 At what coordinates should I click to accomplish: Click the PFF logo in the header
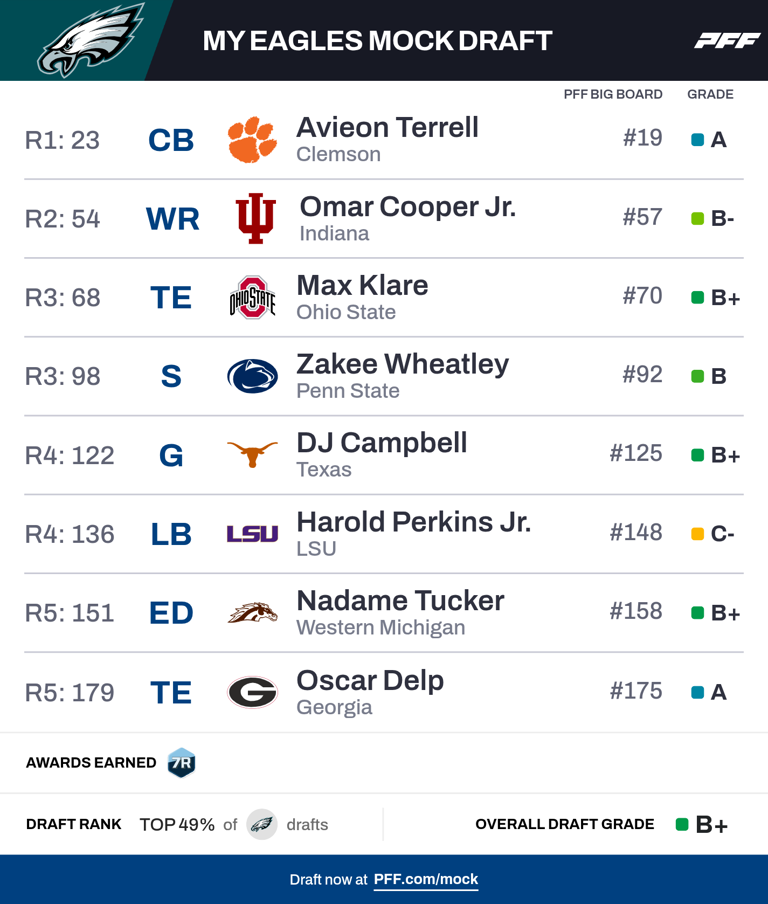[727, 41]
